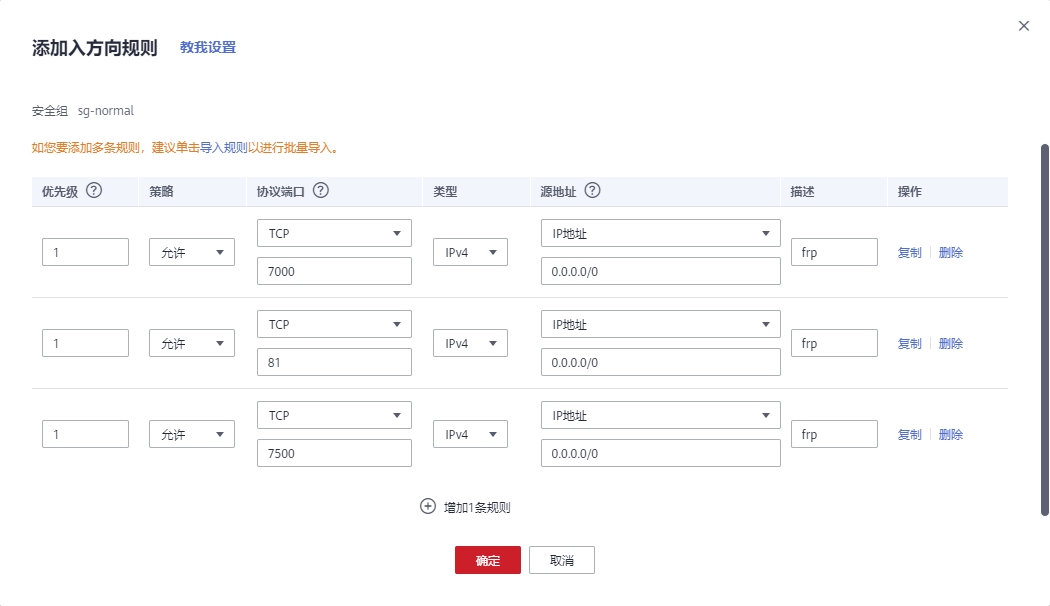Click 复制 for the port 7000 rule
Viewport: 1050px width, 606px height.
tap(909, 253)
